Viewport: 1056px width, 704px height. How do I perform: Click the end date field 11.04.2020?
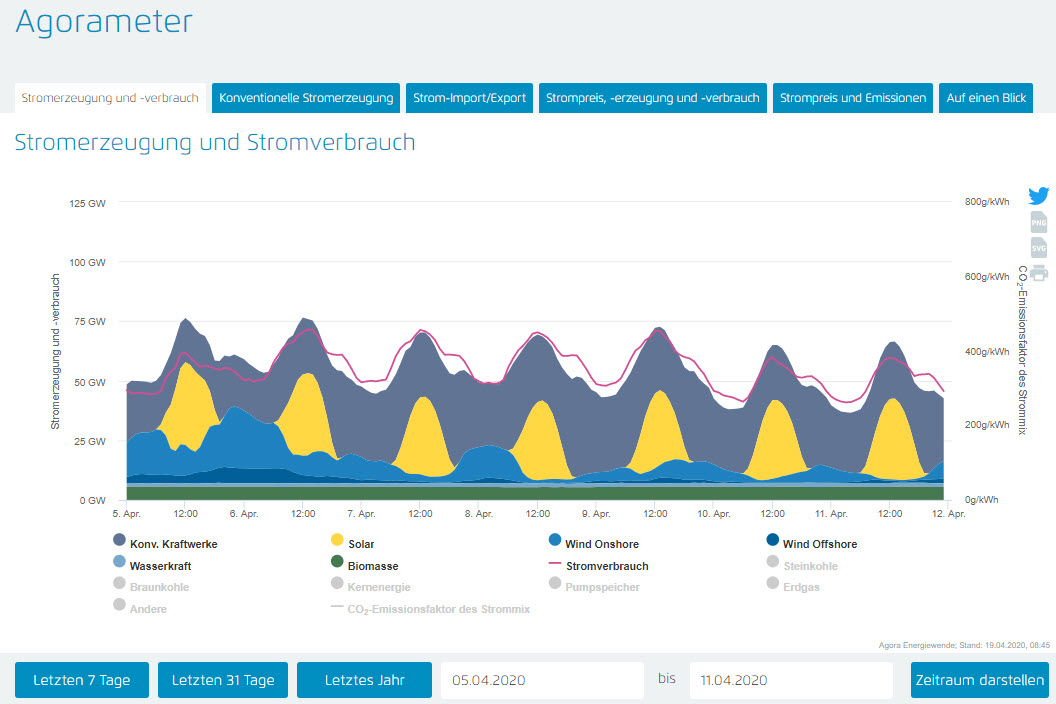(790, 680)
